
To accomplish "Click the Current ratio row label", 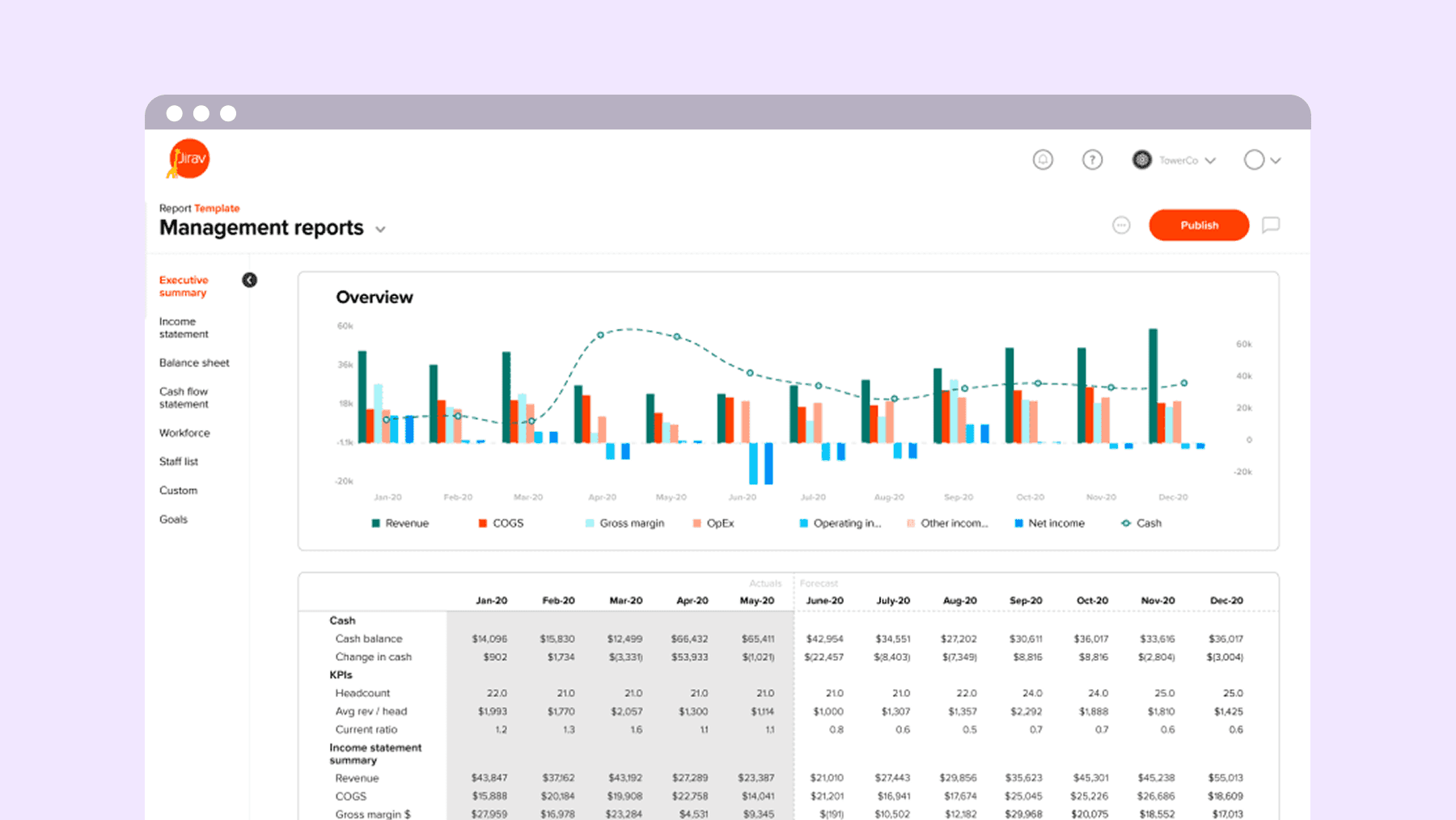I will pyautogui.click(x=366, y=729).
